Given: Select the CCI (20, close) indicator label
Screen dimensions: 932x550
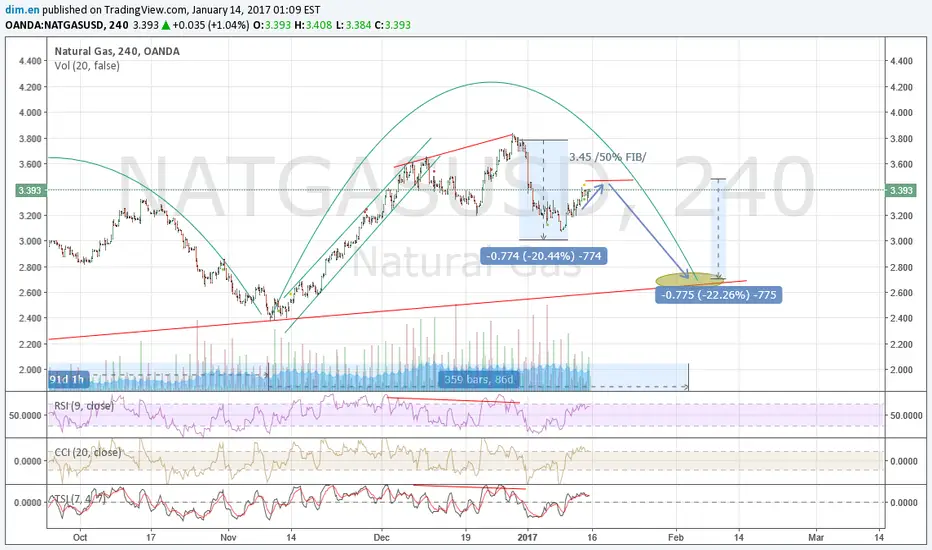Looking at the screenshot, I should pos(87,452).
